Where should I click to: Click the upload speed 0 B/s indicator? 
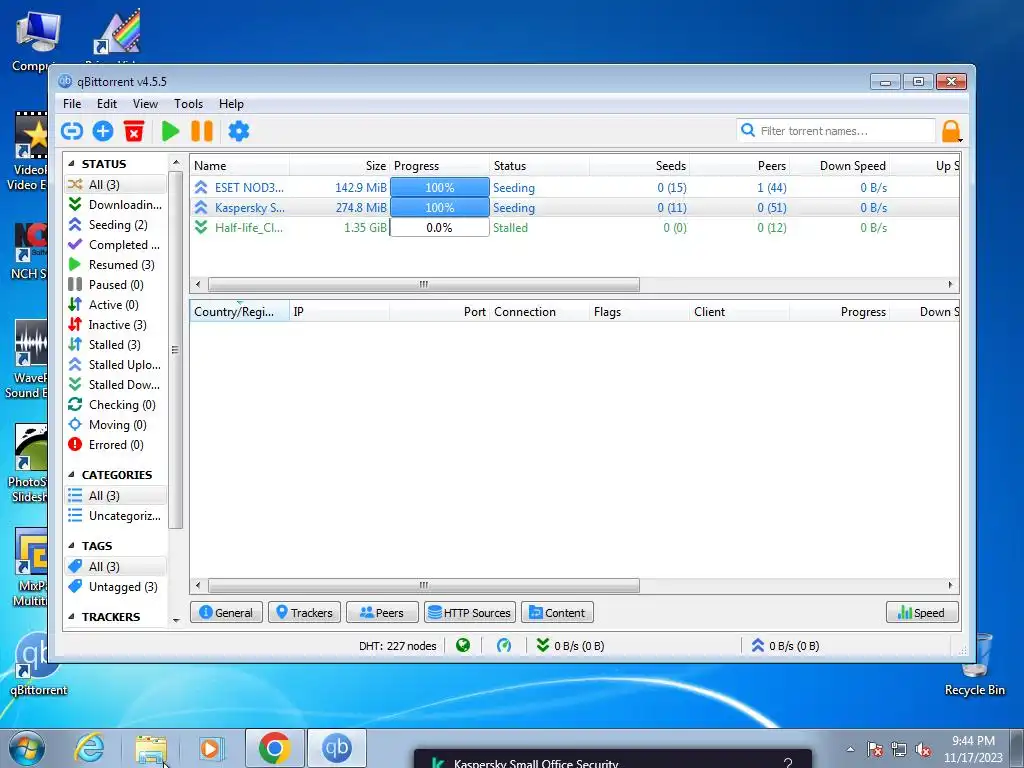(x=785, y=646)
